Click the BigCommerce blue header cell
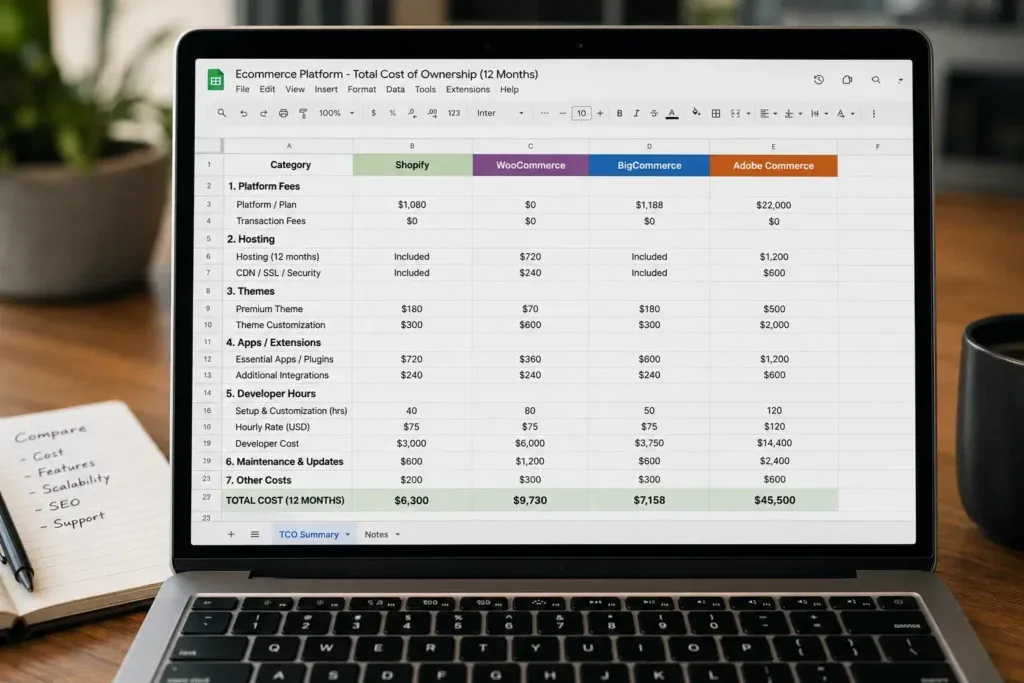Image resolution: width=1024 pixels, height=683 pixels. [649, 165]
